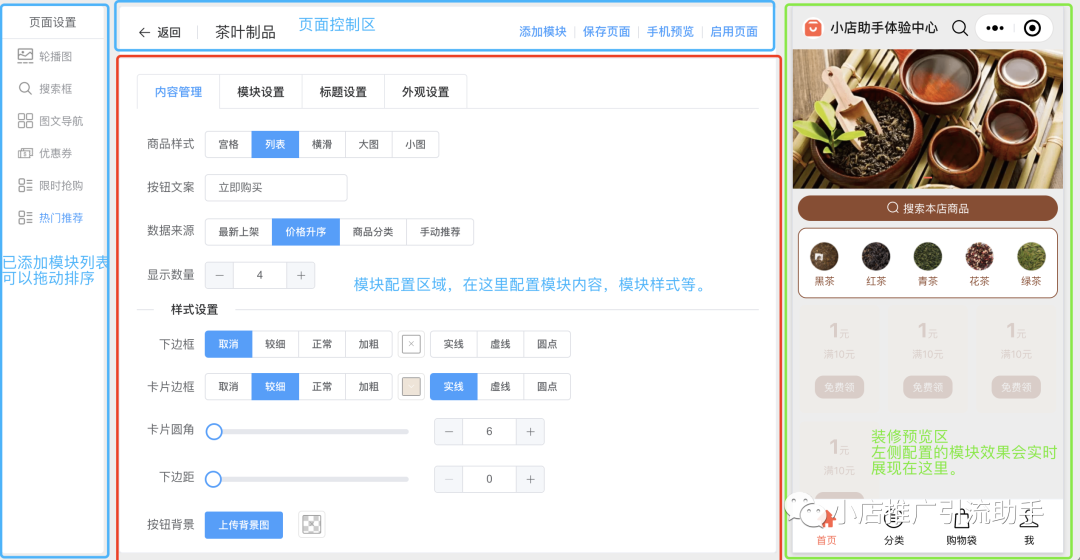Open 卡片边框 beige color swatch
Viewport: 1080px width, 560px height.
(411, 386)
